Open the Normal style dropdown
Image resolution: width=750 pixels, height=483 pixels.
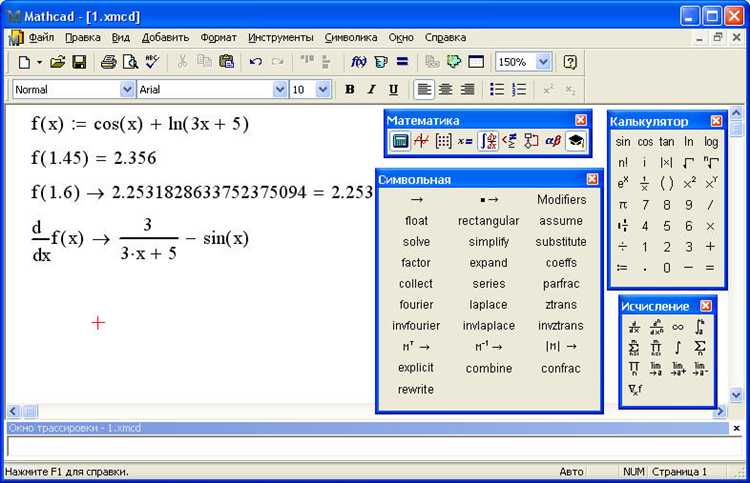pyautogui.click(x=127, y=89)
